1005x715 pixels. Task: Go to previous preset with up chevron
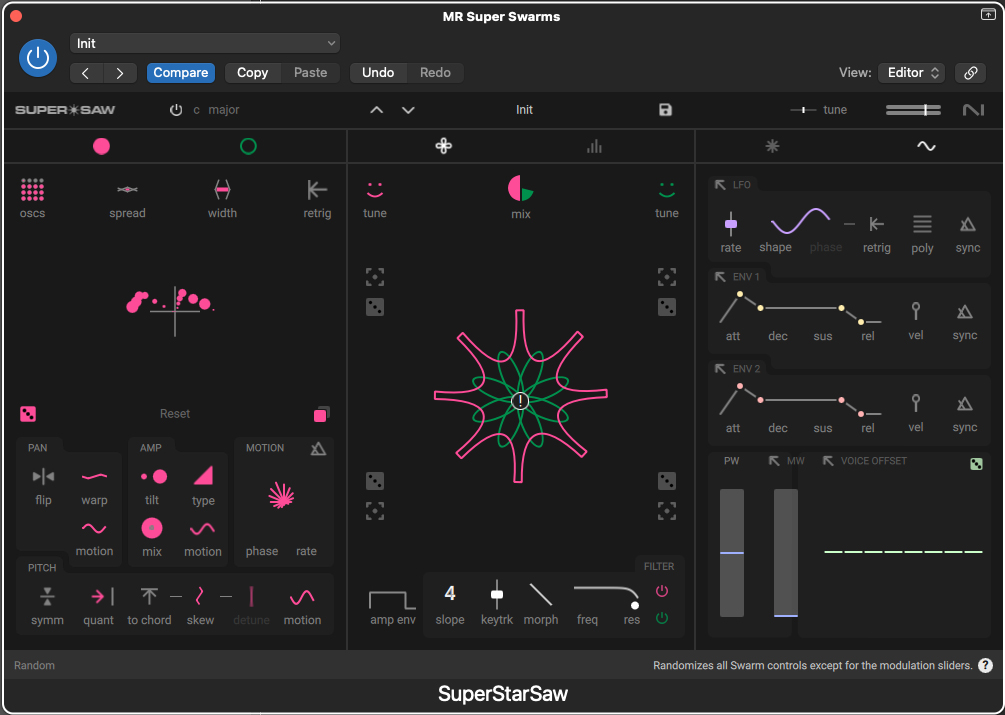377,110
